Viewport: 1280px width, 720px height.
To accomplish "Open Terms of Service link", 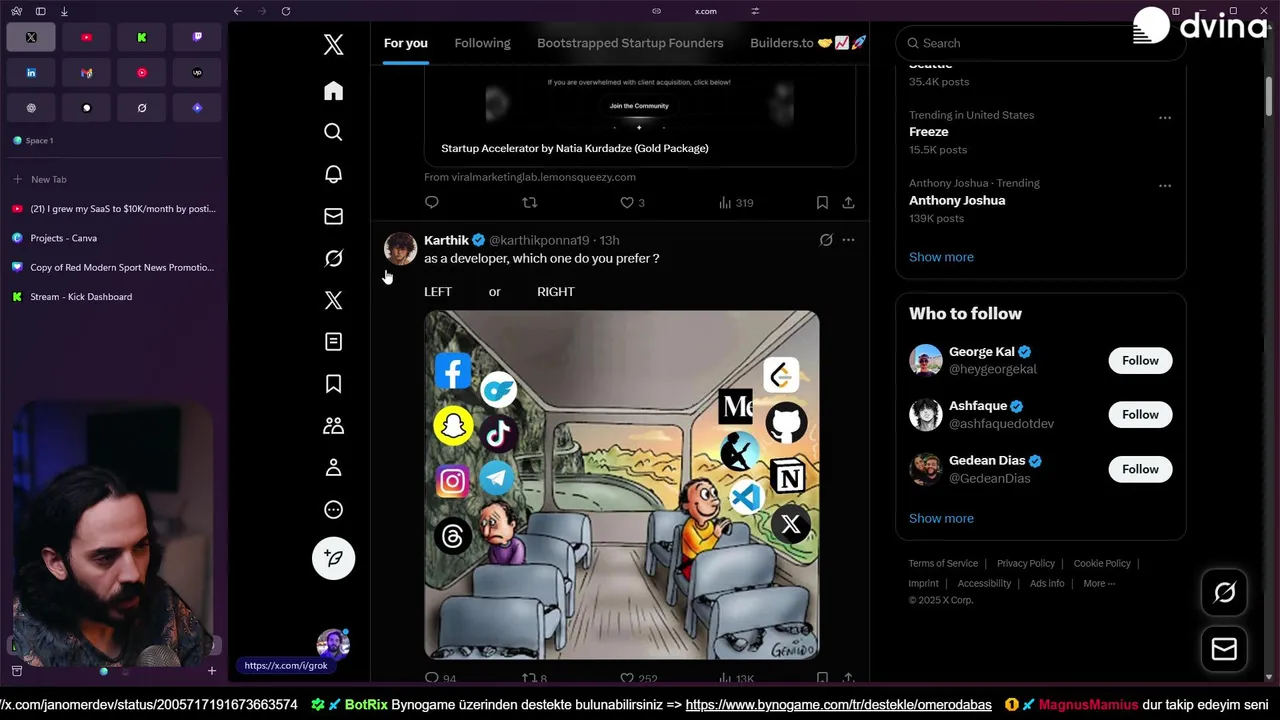I will [943, 563].
